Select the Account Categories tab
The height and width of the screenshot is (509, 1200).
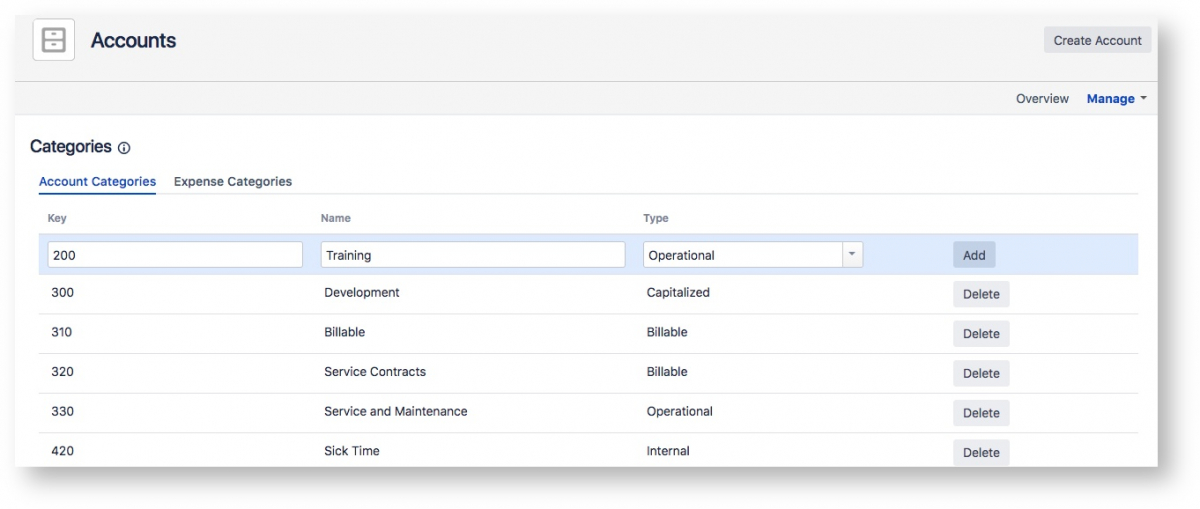97,182
